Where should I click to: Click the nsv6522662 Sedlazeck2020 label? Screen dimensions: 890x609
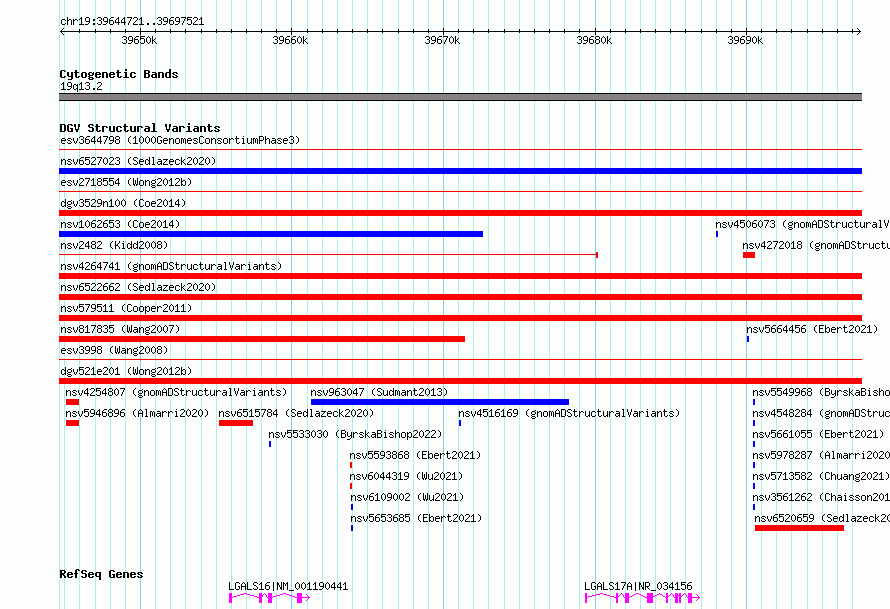click(x=138, y=287)
